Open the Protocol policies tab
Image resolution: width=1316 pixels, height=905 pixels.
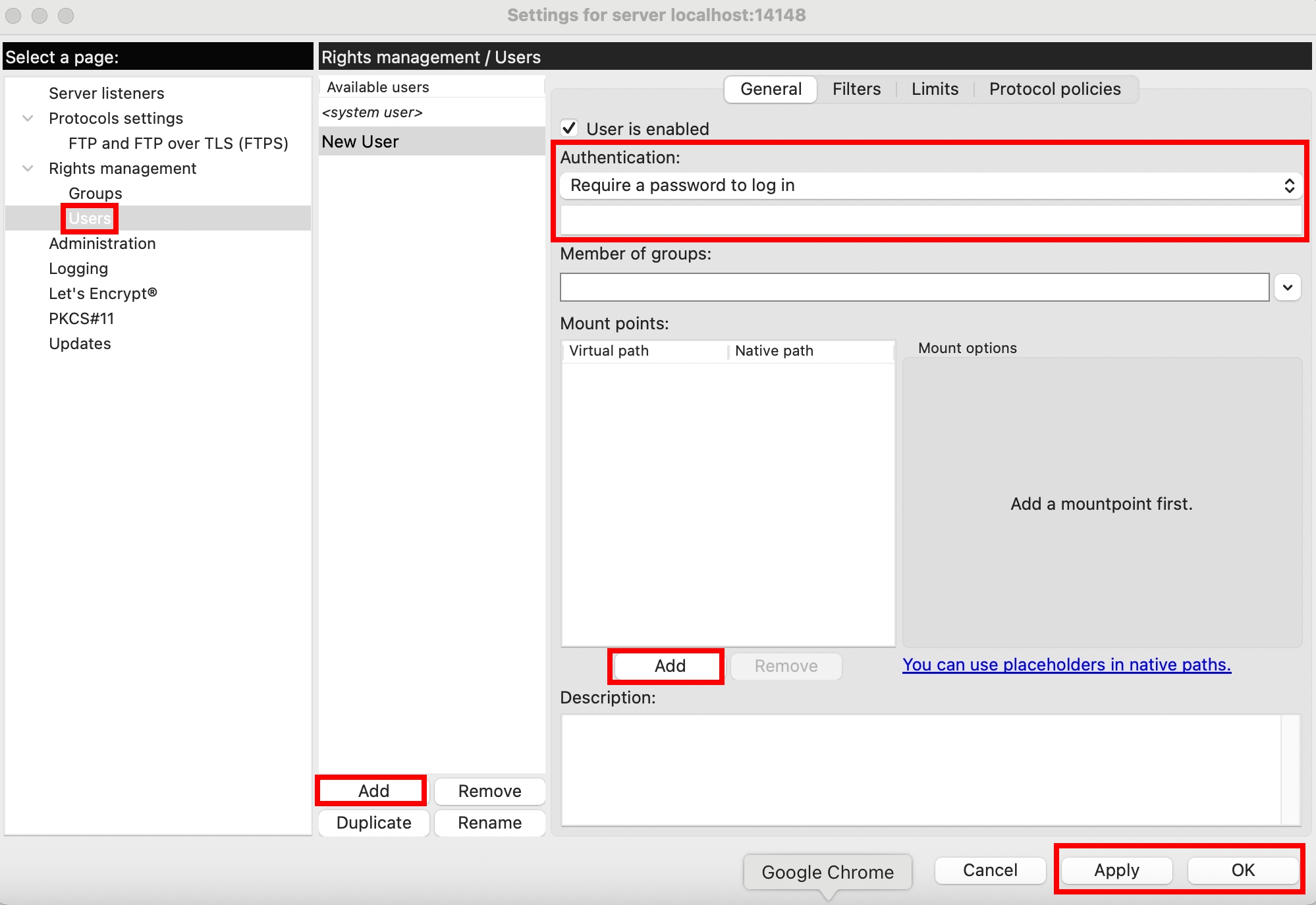(x=1055, y=89)
